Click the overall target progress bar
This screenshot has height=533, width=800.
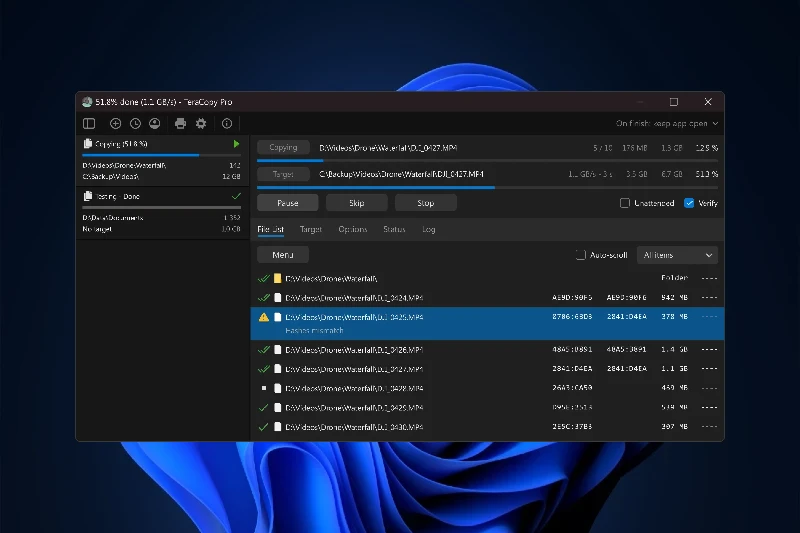coord(487,188)
